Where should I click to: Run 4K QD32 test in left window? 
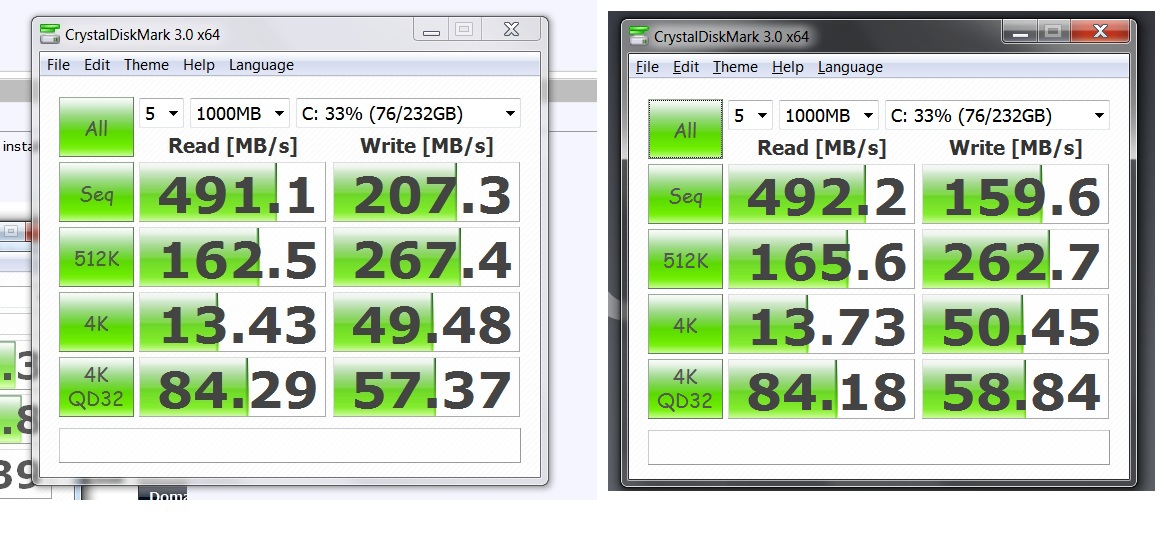click(97, 387)
